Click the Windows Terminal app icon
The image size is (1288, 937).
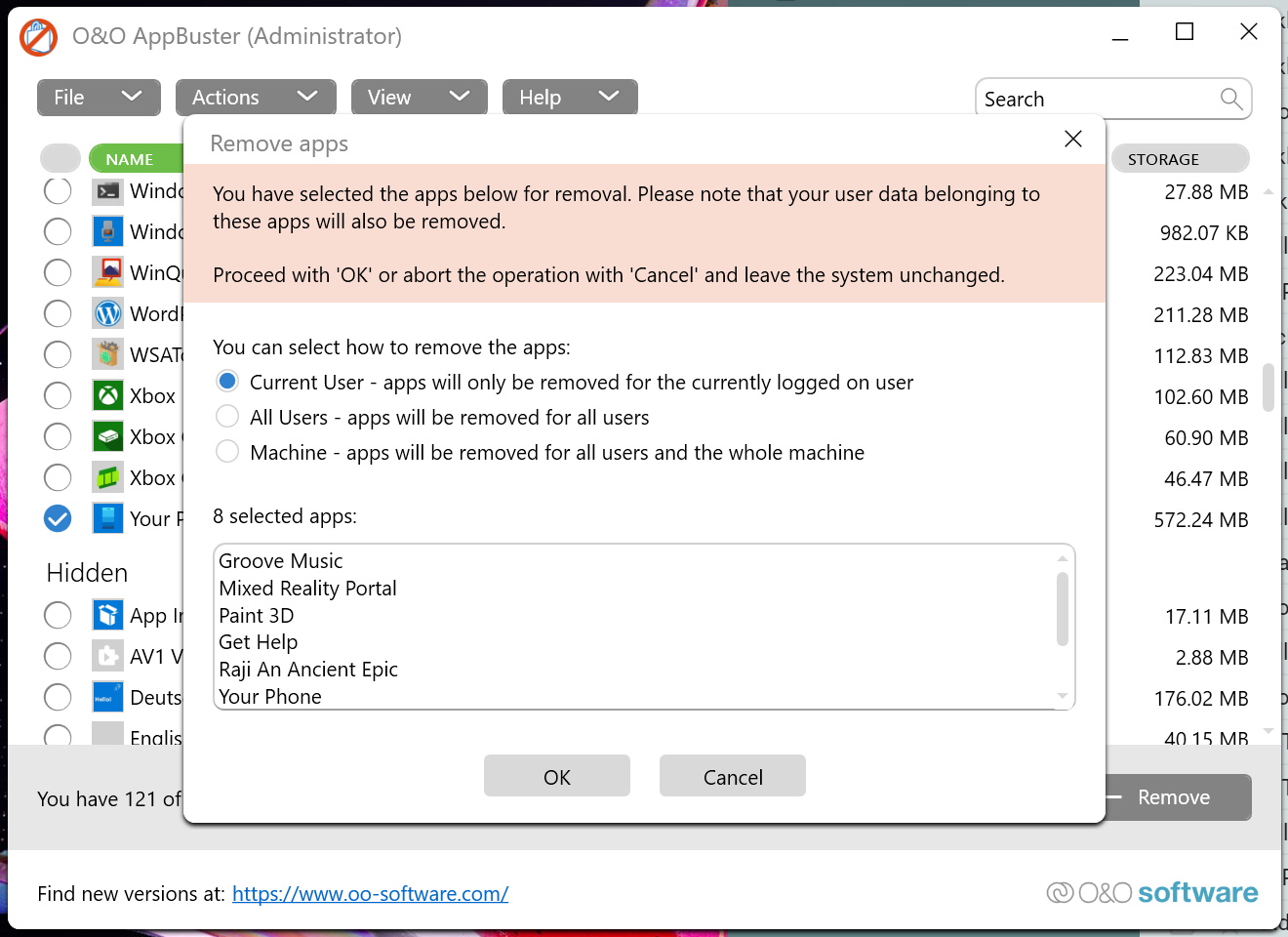(108, 190)
